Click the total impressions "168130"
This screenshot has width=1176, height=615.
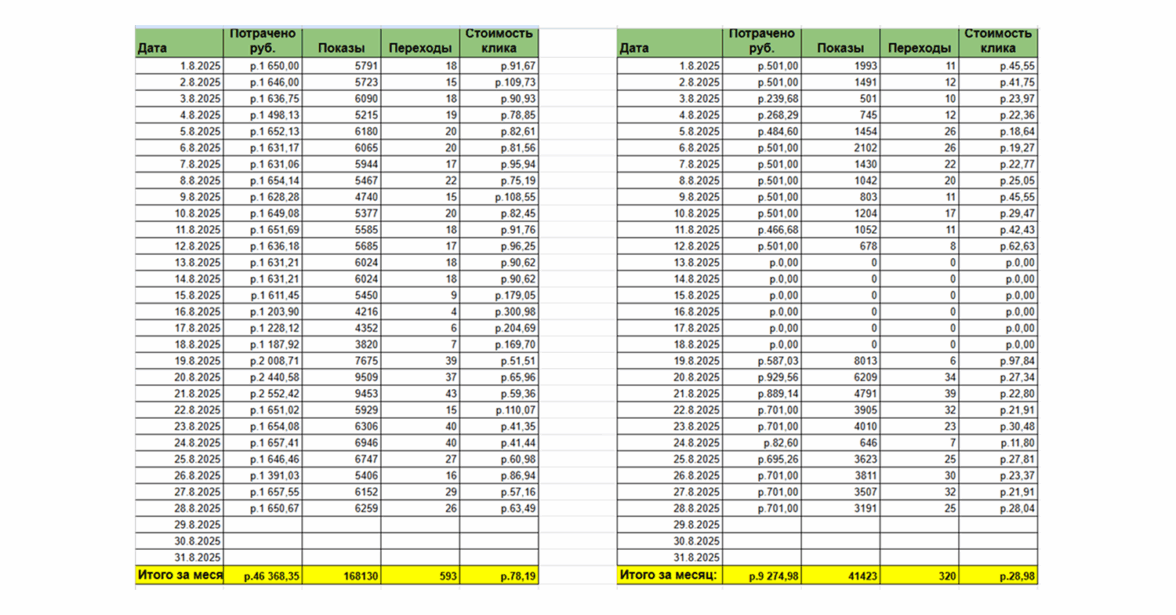pos(341,576)
